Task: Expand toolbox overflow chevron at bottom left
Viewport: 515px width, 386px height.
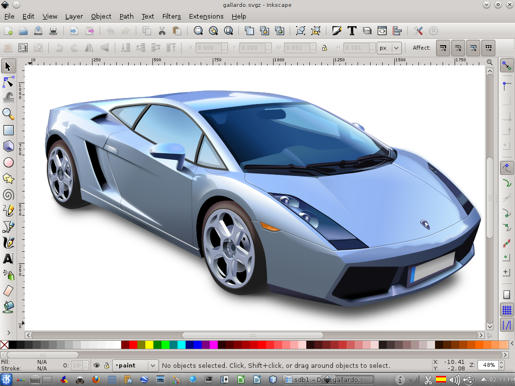Action: [9, 332]
